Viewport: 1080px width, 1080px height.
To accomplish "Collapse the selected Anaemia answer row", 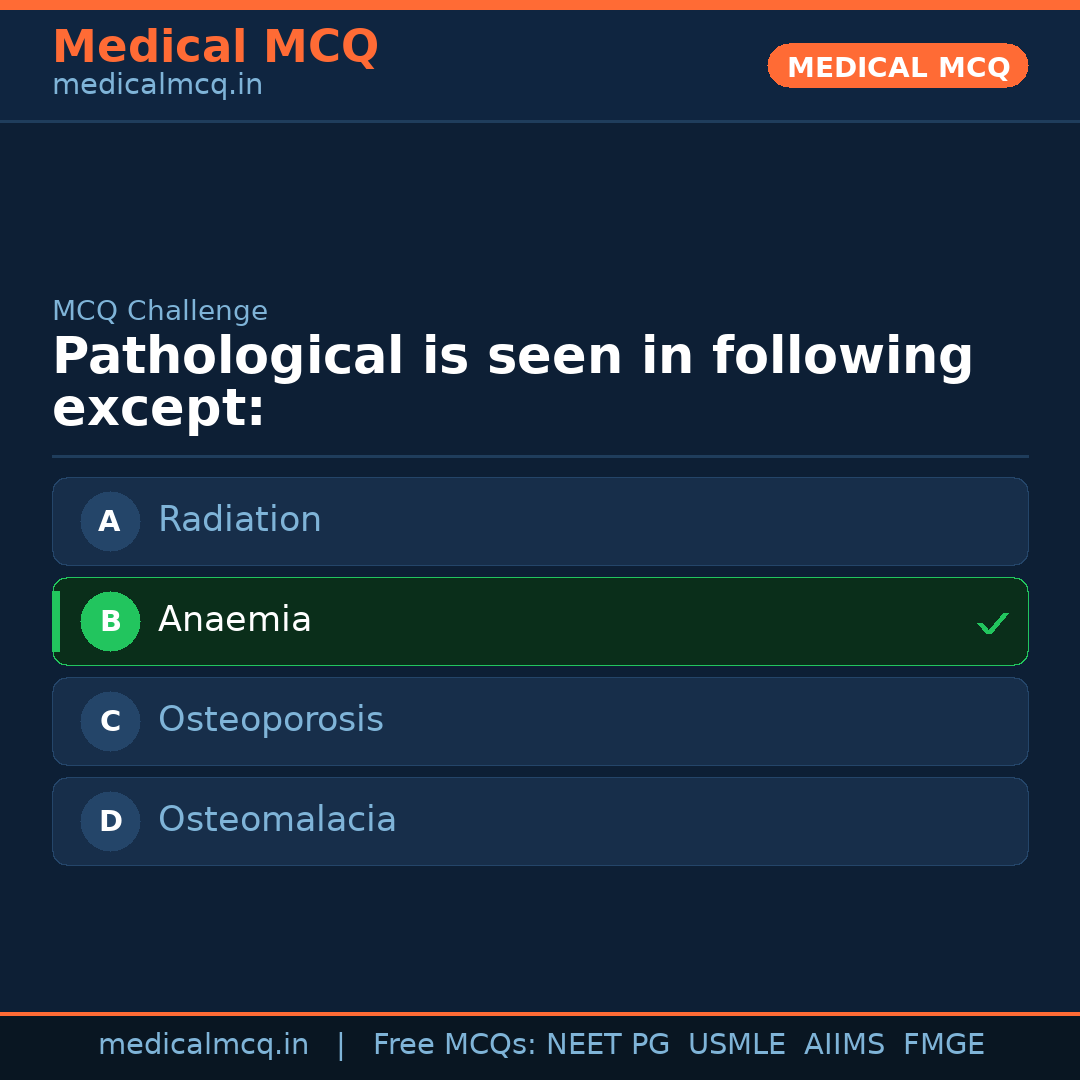I will tap(540, 621).
